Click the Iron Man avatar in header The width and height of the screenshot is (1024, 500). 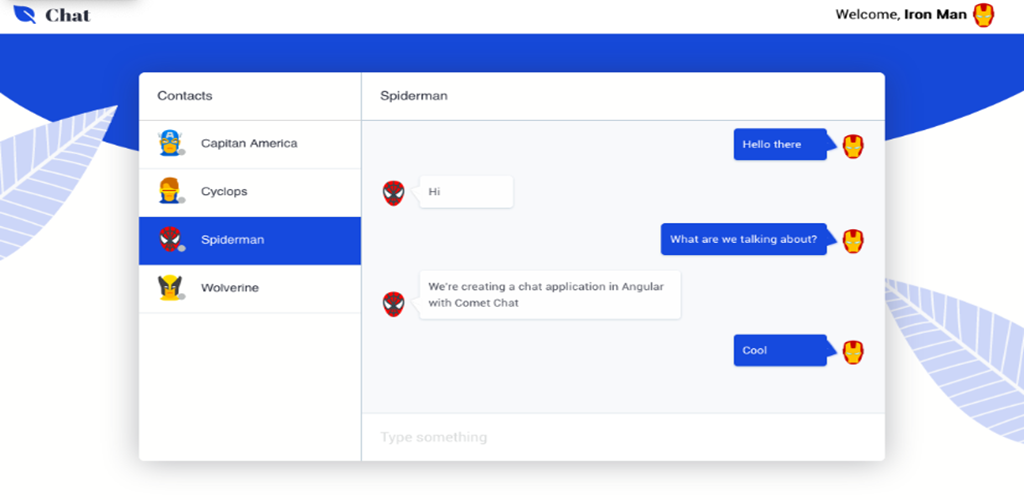(x=984, y=14)
